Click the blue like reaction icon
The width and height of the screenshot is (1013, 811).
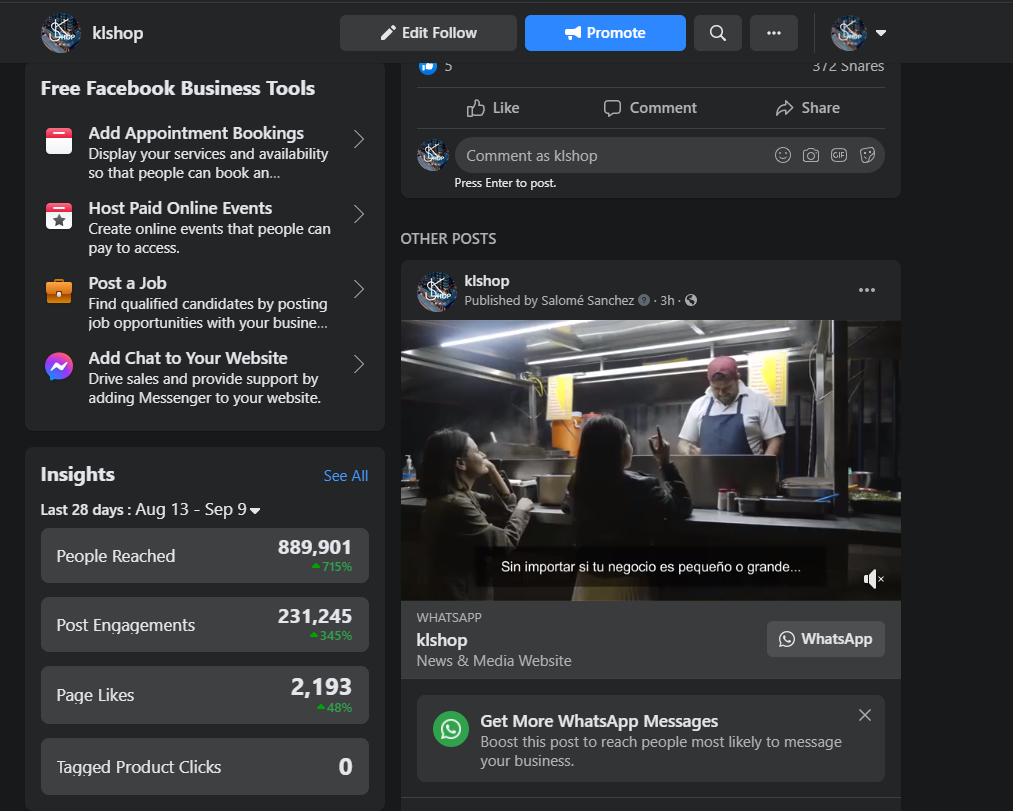click(428, 67)
